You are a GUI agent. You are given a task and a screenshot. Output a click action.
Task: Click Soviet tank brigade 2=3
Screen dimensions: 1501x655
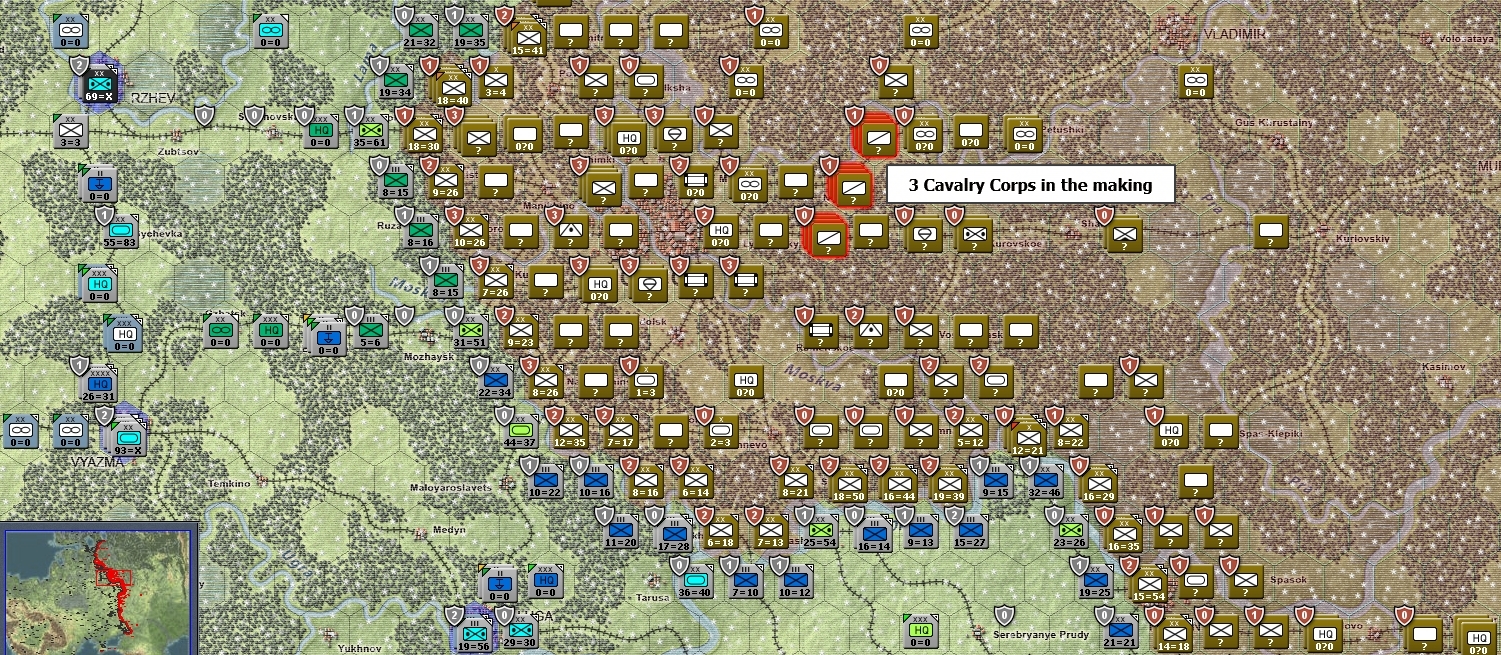(720, 430)
